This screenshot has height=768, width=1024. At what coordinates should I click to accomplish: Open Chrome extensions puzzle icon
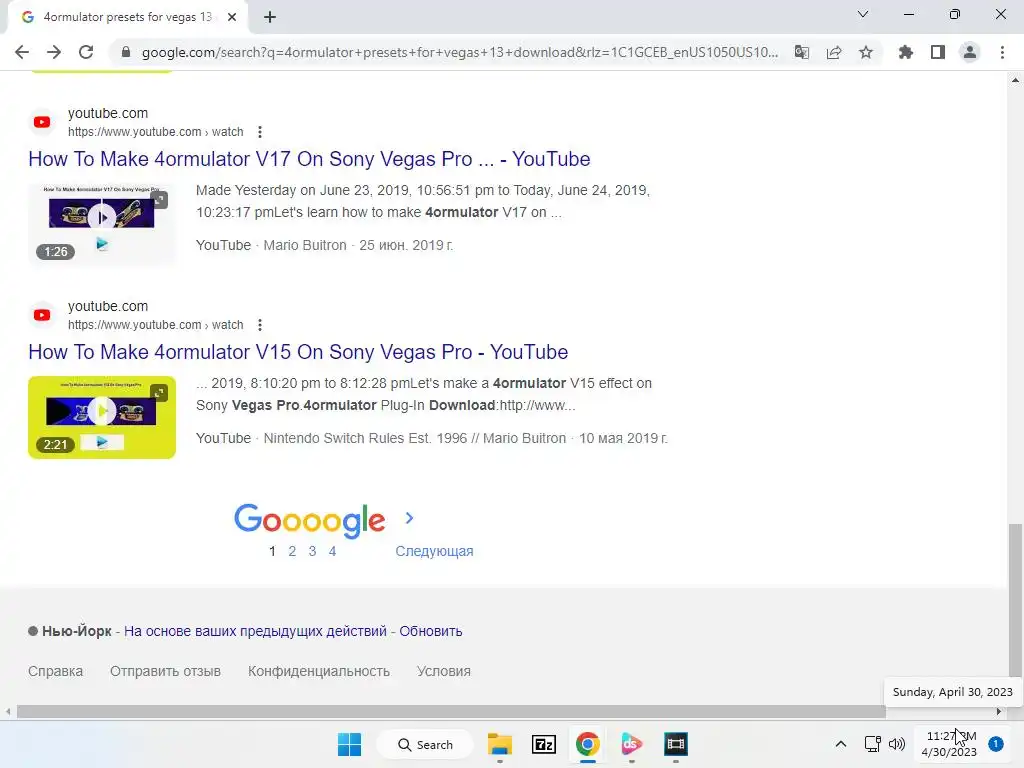click(905, 52)
